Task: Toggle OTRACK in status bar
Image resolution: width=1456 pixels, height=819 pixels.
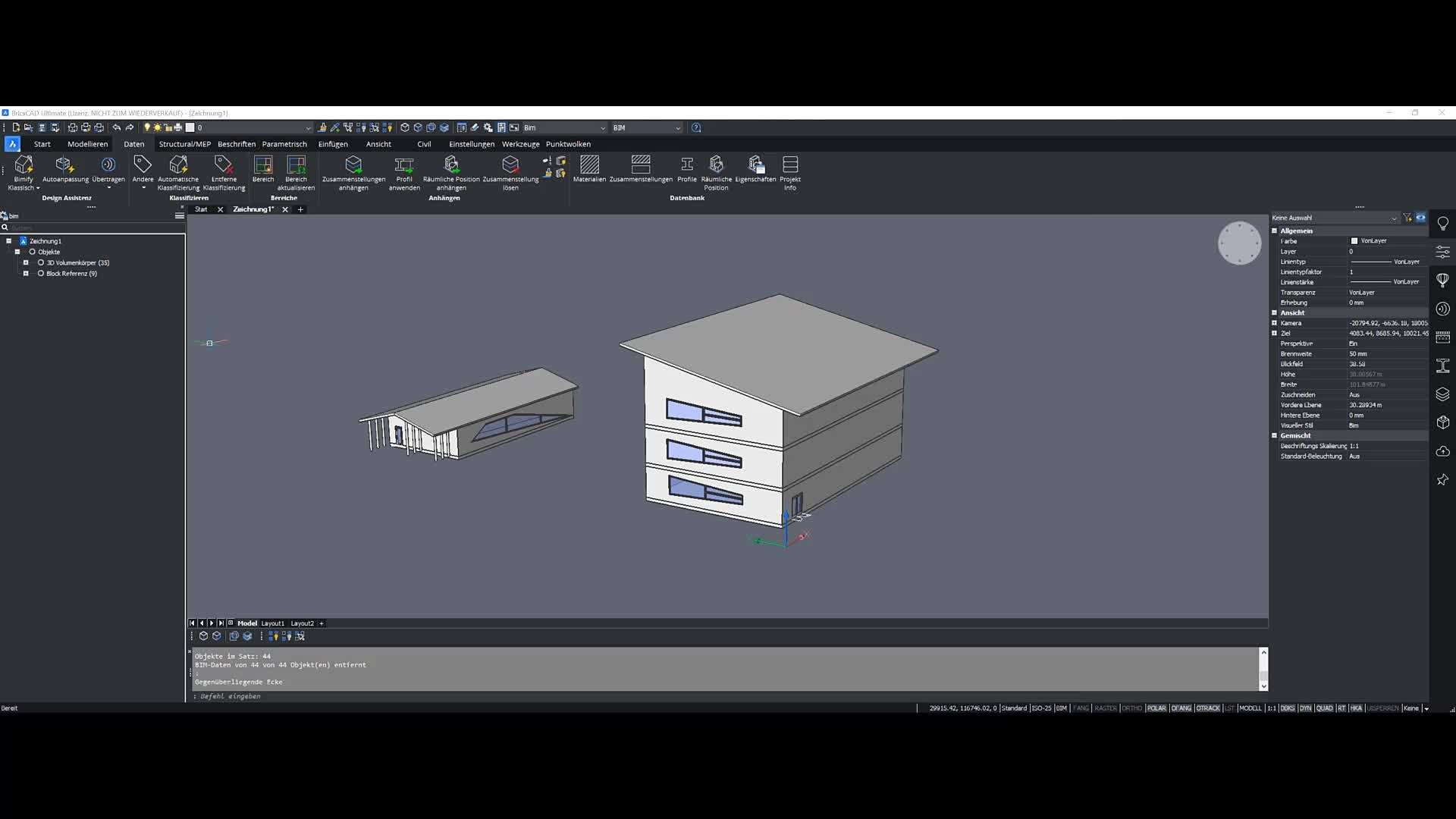Action: pyautogui.click(x=1208, y=708)
